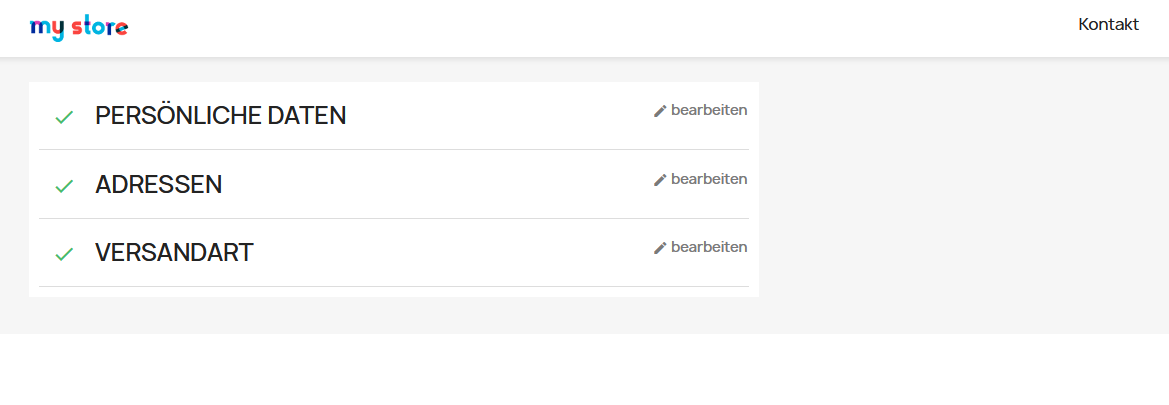Click the pencil icon in the Adressen row
Viewport: 1169px width, 405px height.
click(660, 180)
